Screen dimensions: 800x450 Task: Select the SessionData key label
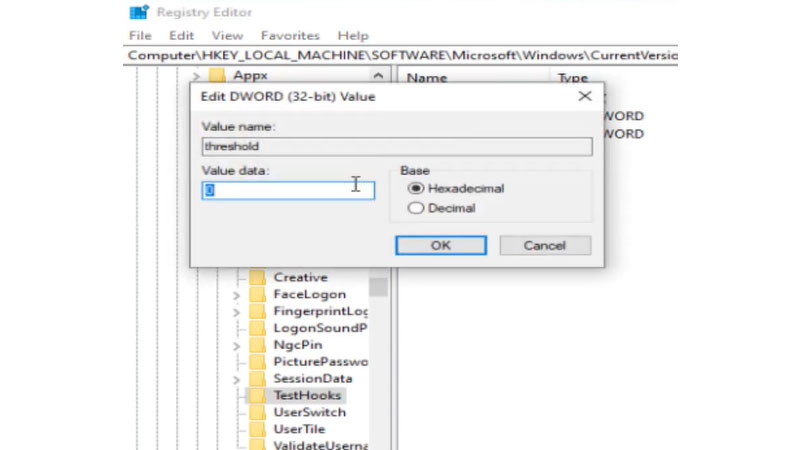click(x=313, y=379)
